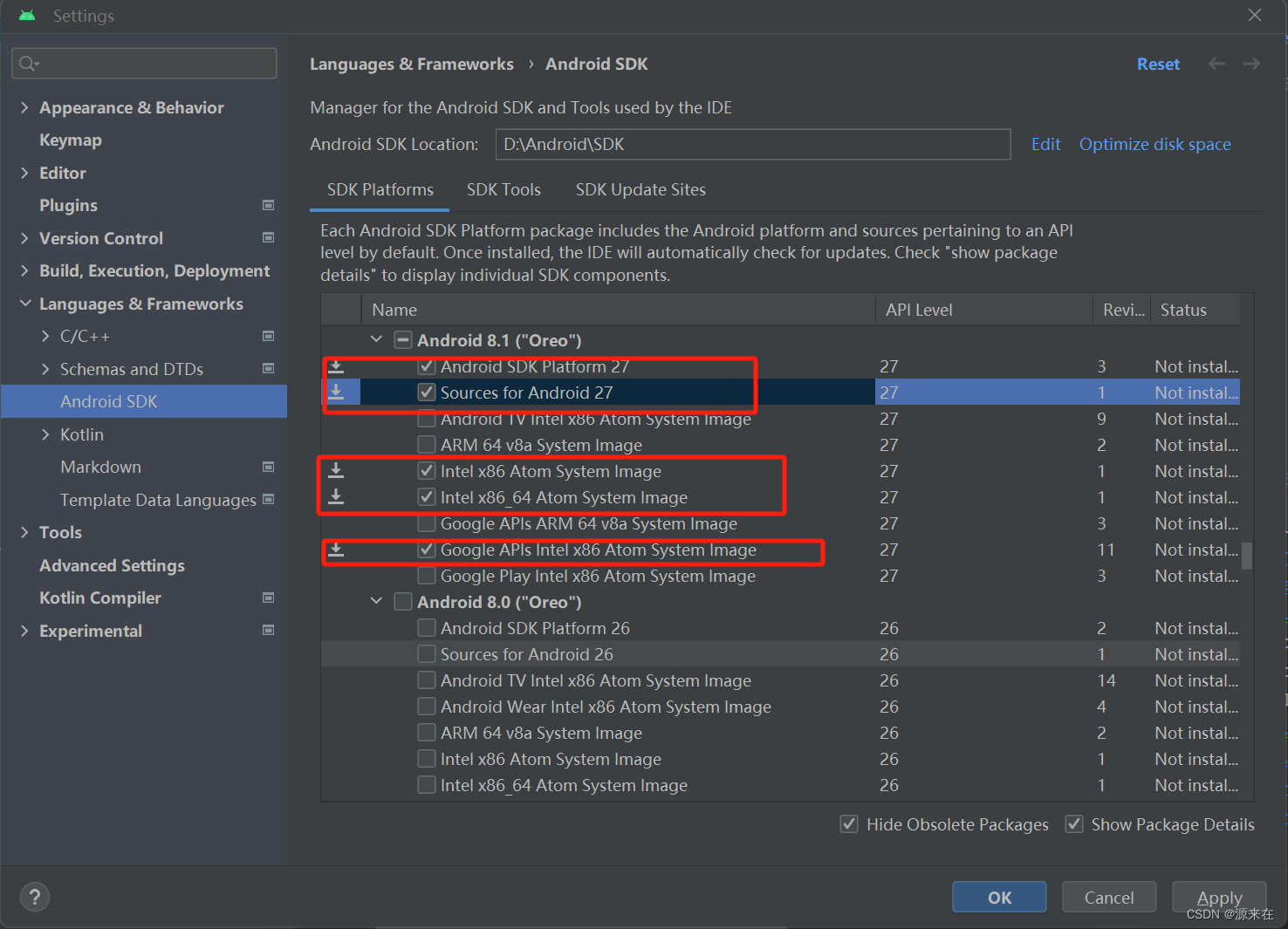This screenshot has width=1288, height=929.
Task: Click download icon for Android SDK Platform 27
Action: point(336,366)
